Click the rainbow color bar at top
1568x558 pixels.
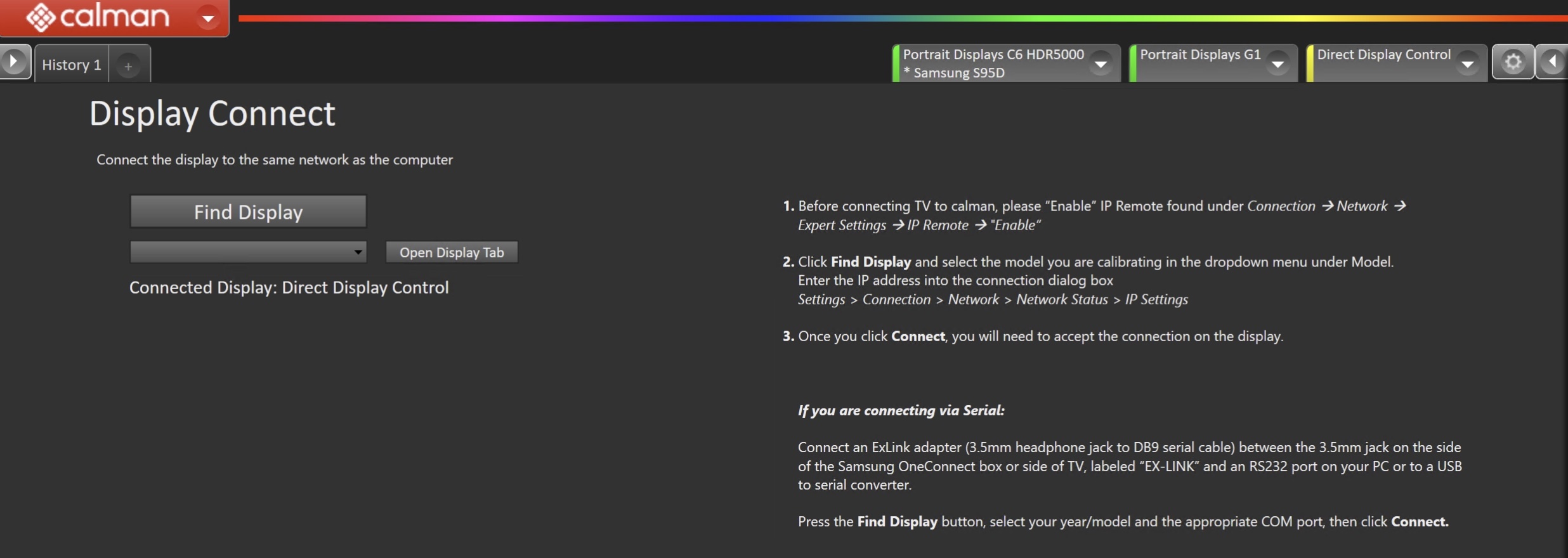tap(888, 18)
